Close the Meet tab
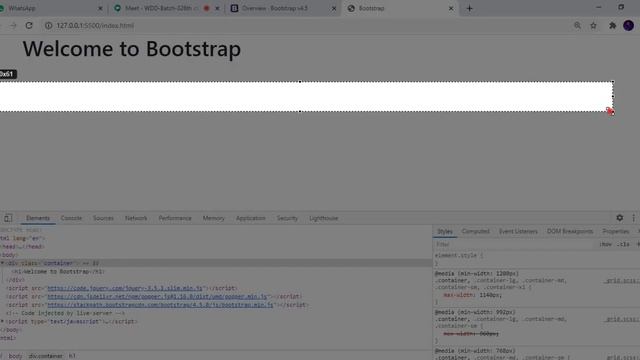 217,8
